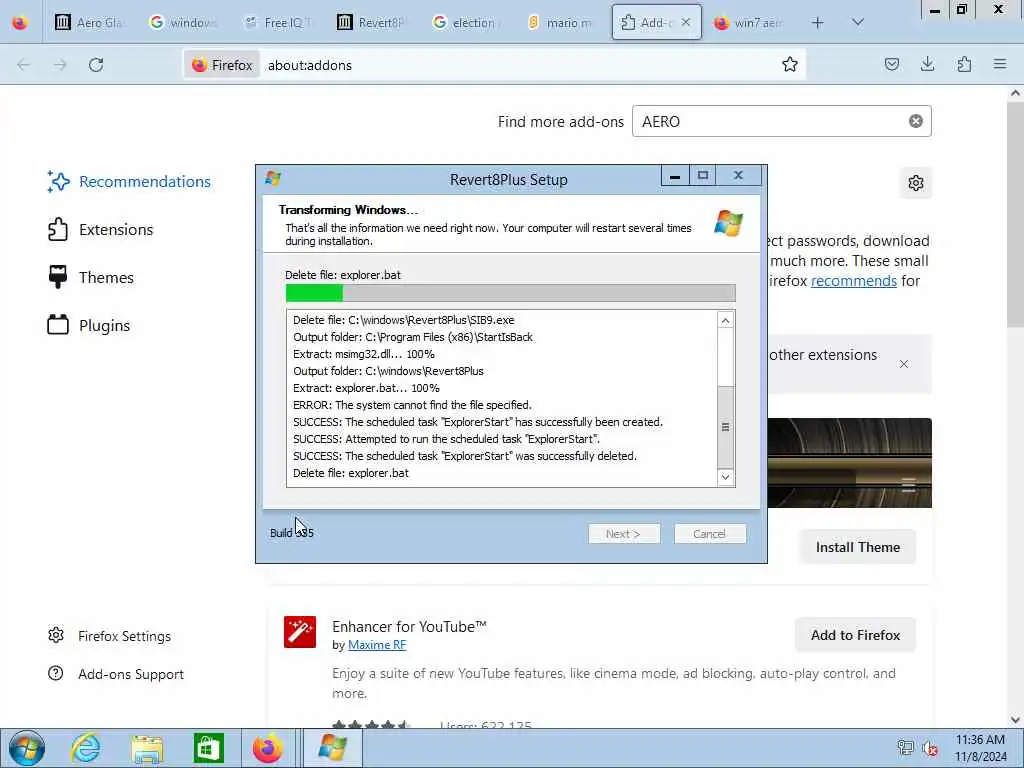Dismiss the other extensions notice
This screenshot has height=768, width=1024.
click(x=904, y=364)
